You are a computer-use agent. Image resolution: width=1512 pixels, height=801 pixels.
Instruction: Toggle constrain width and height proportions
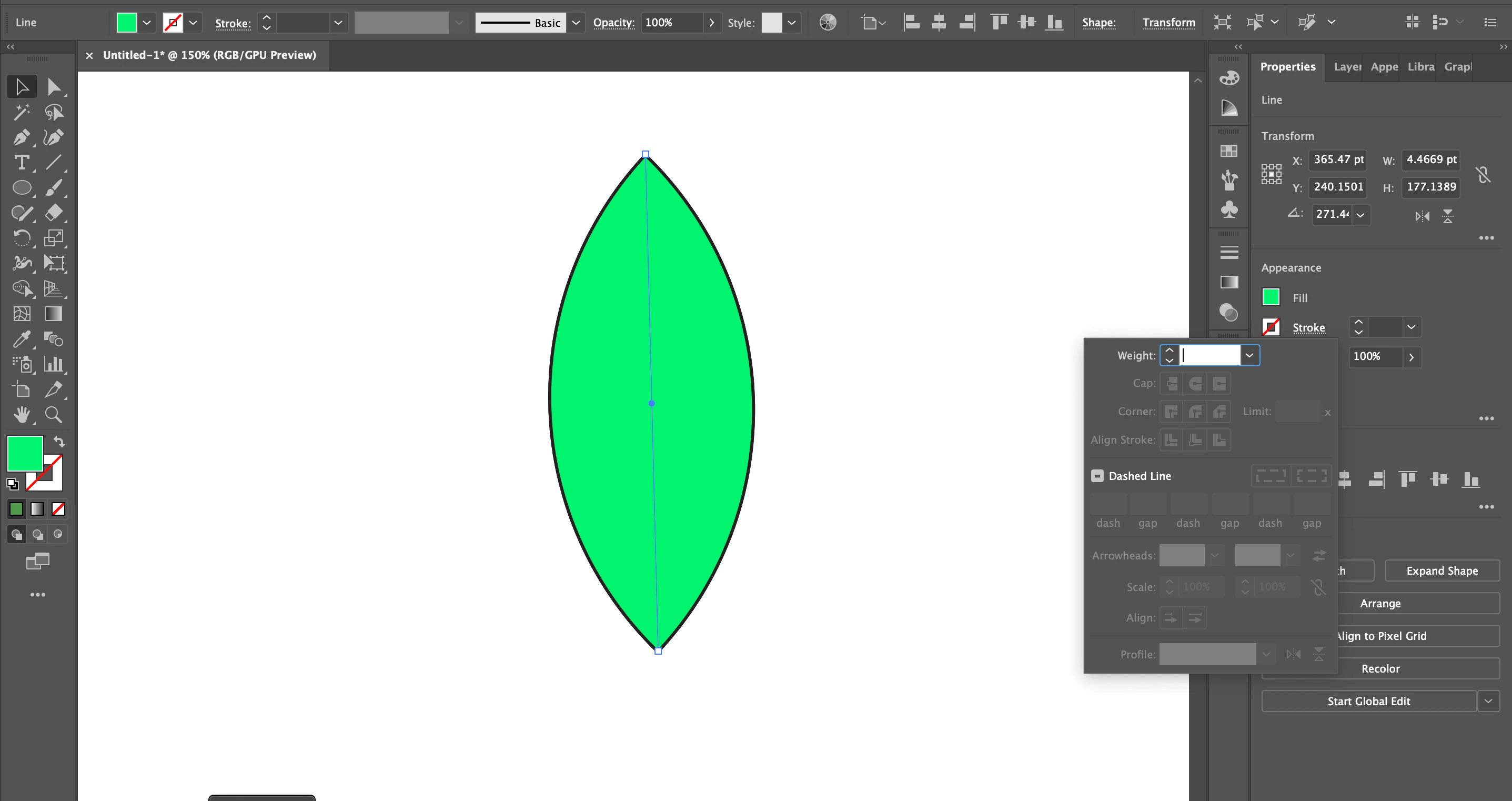pos(1483,174)
